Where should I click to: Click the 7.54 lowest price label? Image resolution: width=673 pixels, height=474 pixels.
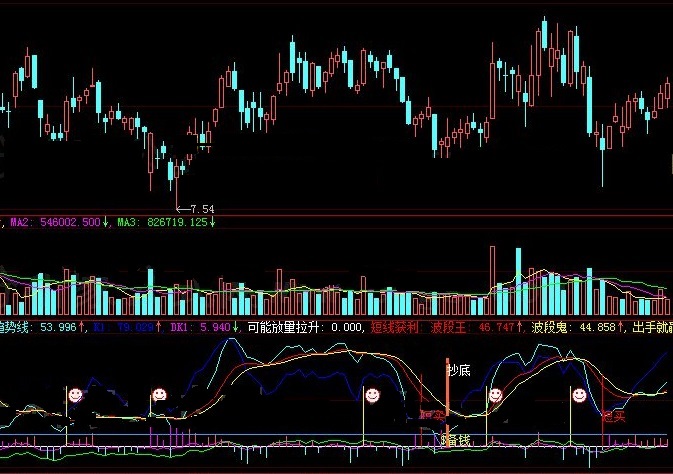click(x=202, y=209)
